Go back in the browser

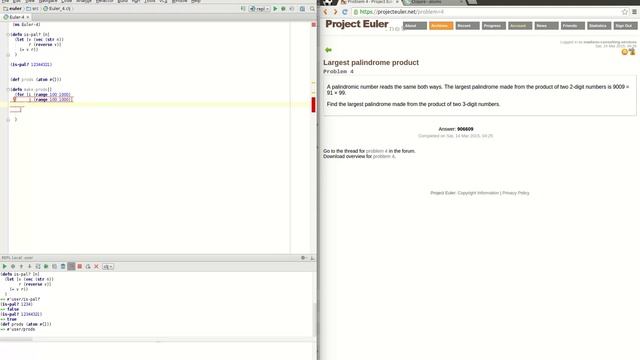[326, 12]
